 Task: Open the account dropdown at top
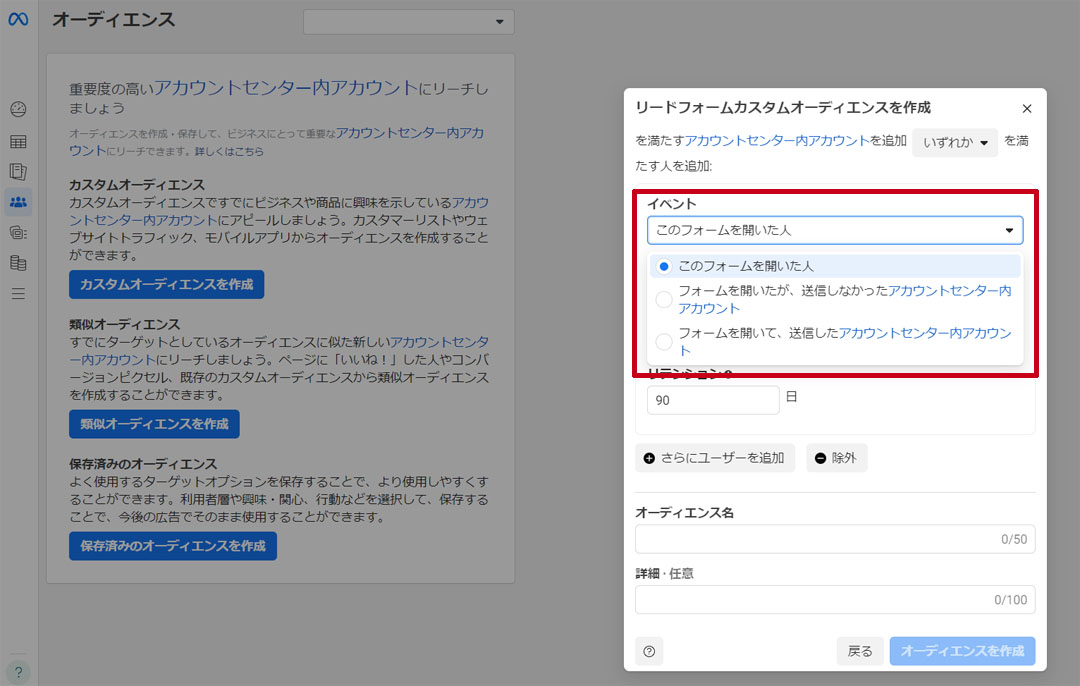point(408,22)
